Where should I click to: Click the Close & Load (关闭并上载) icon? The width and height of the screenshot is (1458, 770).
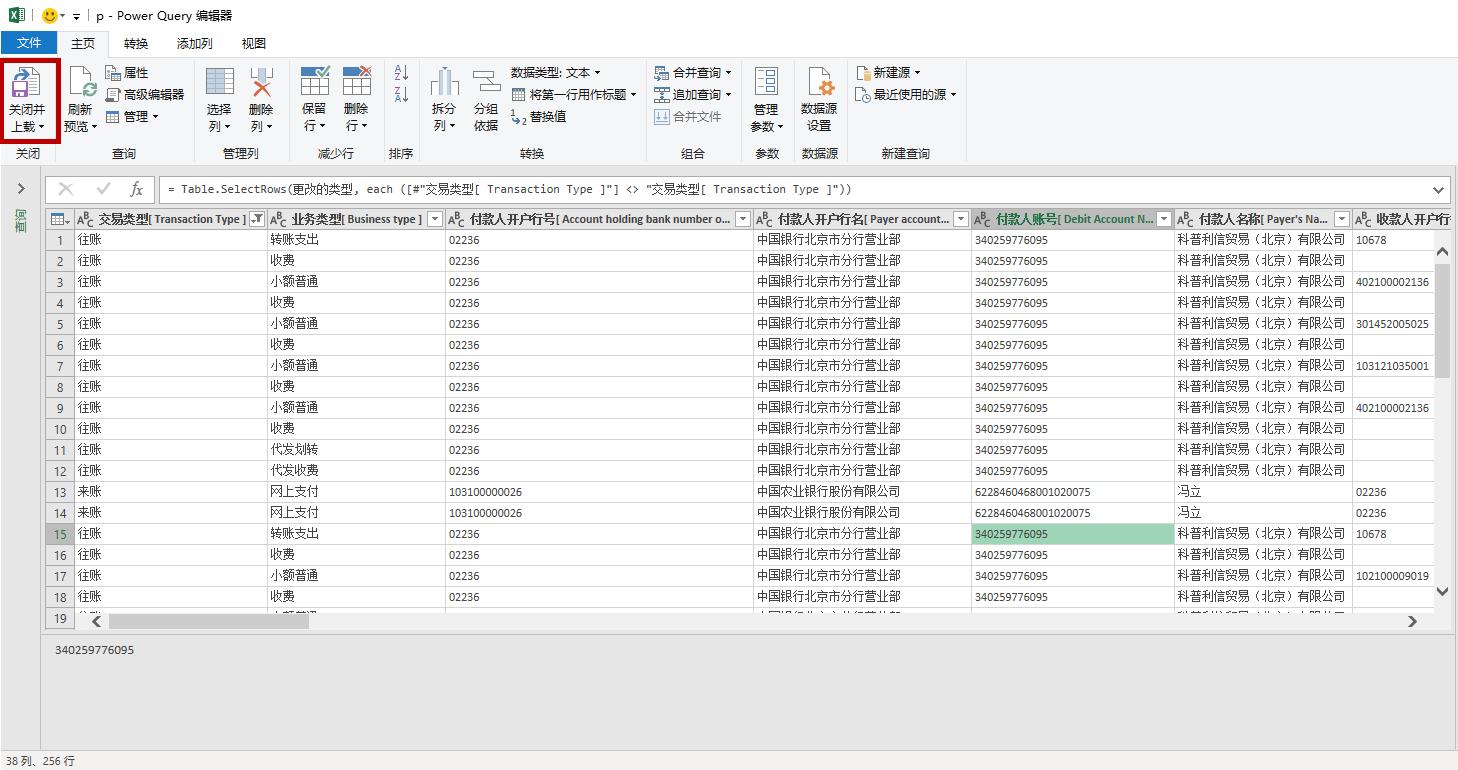coord(27,84)
